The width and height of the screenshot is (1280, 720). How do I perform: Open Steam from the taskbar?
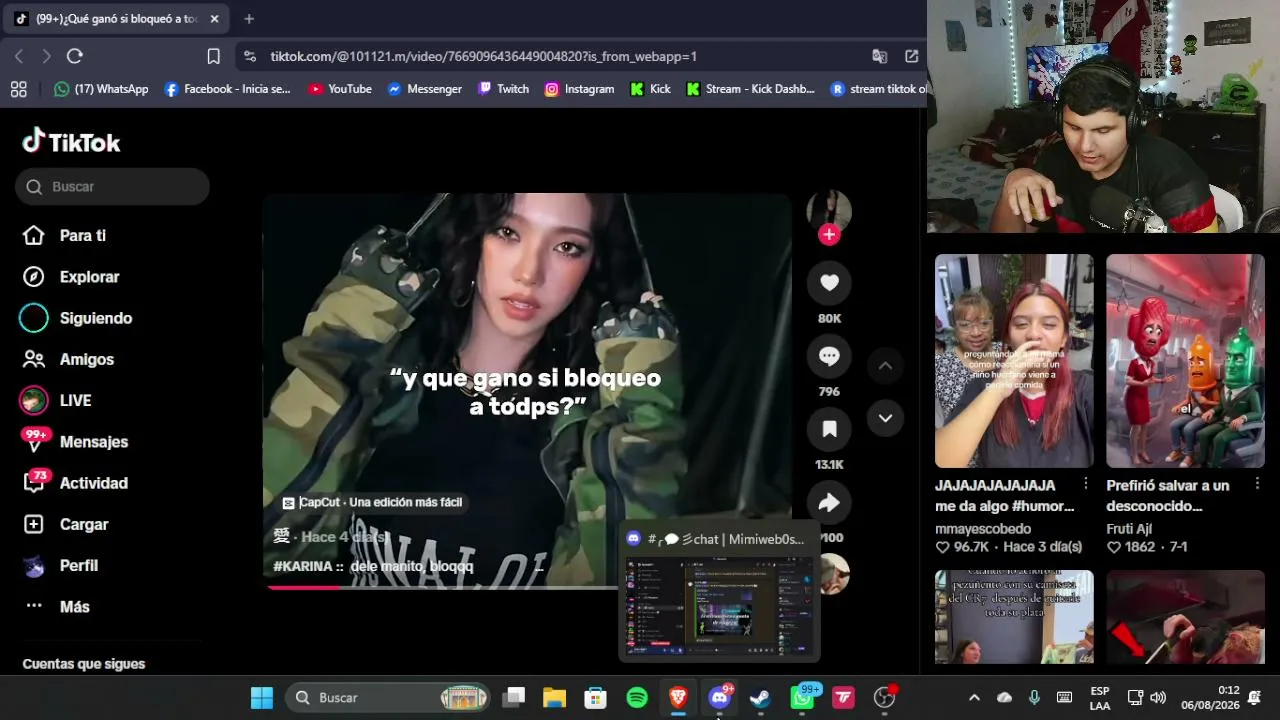tap(761, 698)
